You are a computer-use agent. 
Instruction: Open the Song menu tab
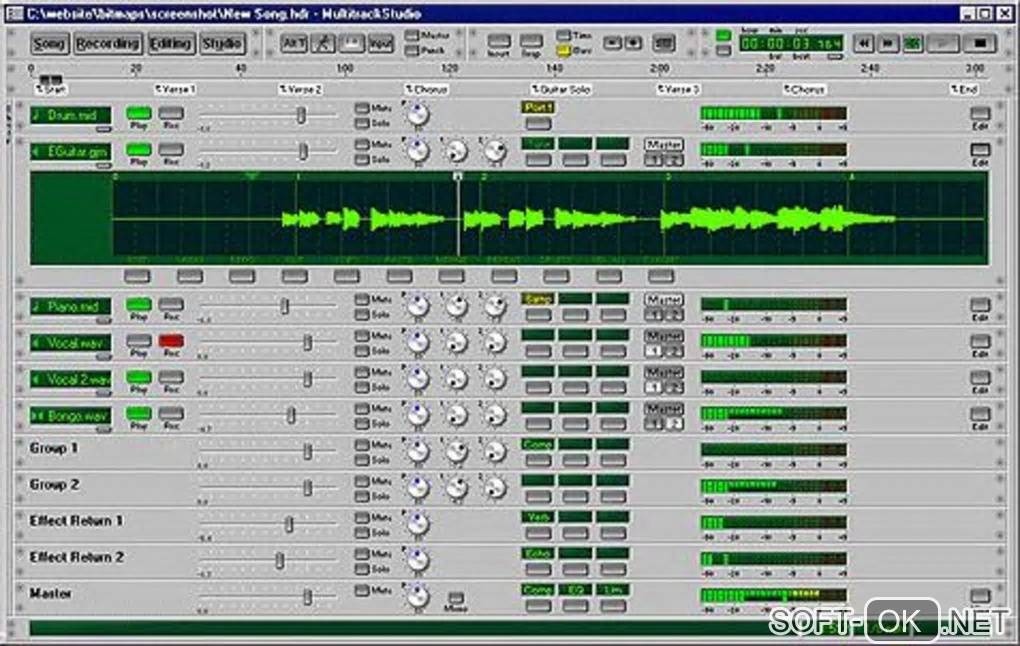49,44
